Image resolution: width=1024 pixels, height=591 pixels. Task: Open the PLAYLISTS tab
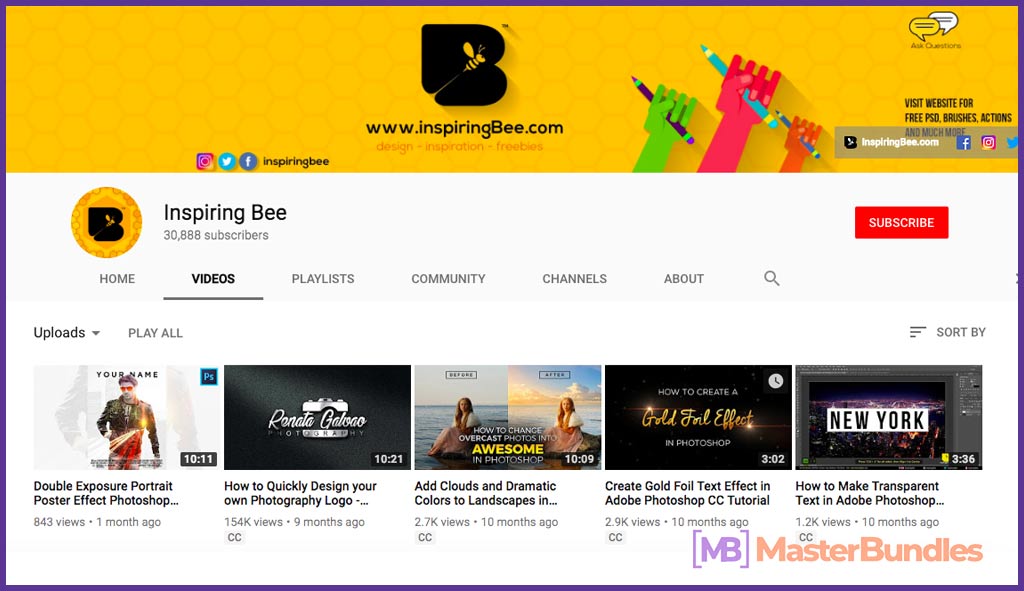[x=323, y=279]
